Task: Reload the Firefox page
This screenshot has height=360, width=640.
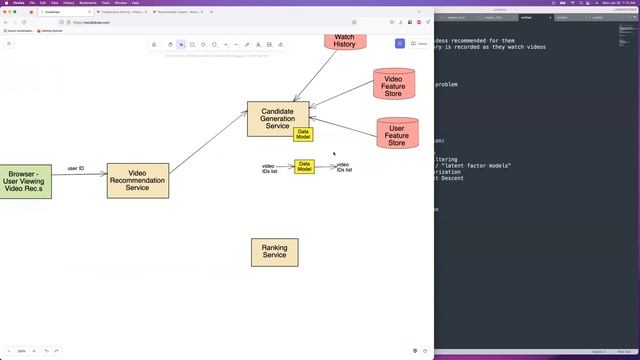Action: (x=24, y=22)
